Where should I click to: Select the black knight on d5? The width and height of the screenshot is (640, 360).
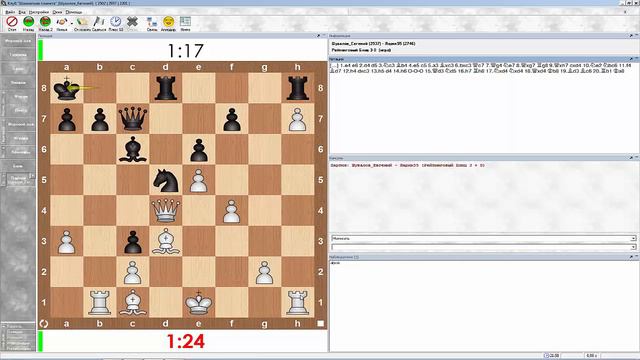[x=165, y=180]
